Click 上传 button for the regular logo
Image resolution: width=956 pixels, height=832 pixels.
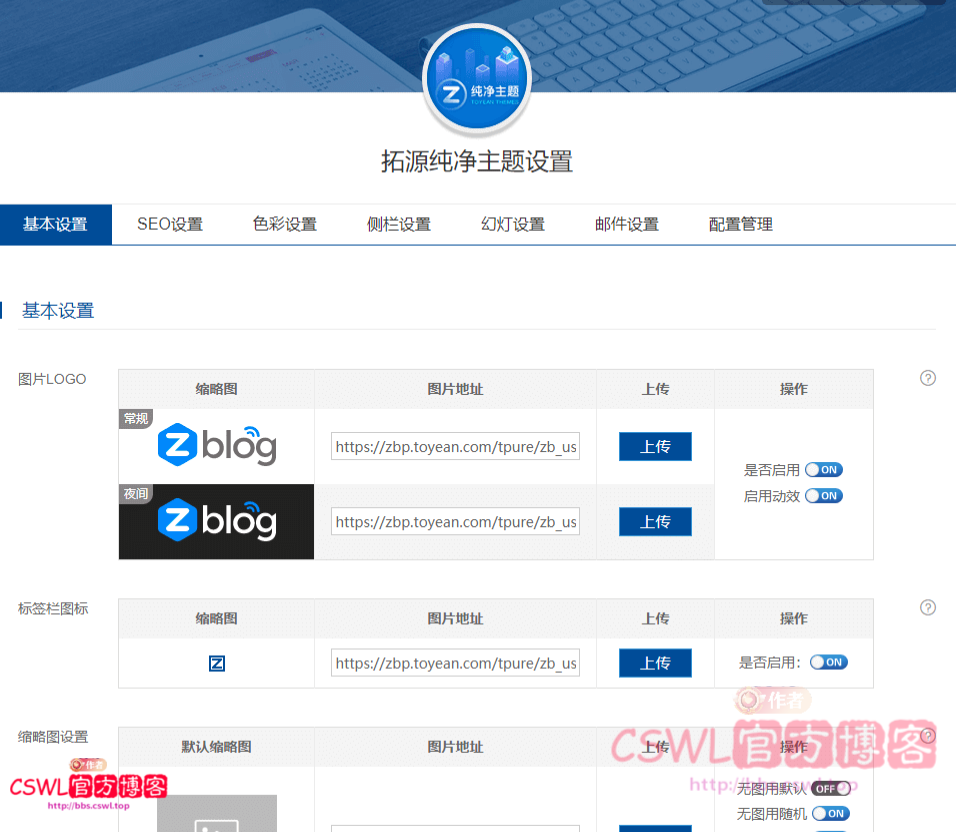655,446
